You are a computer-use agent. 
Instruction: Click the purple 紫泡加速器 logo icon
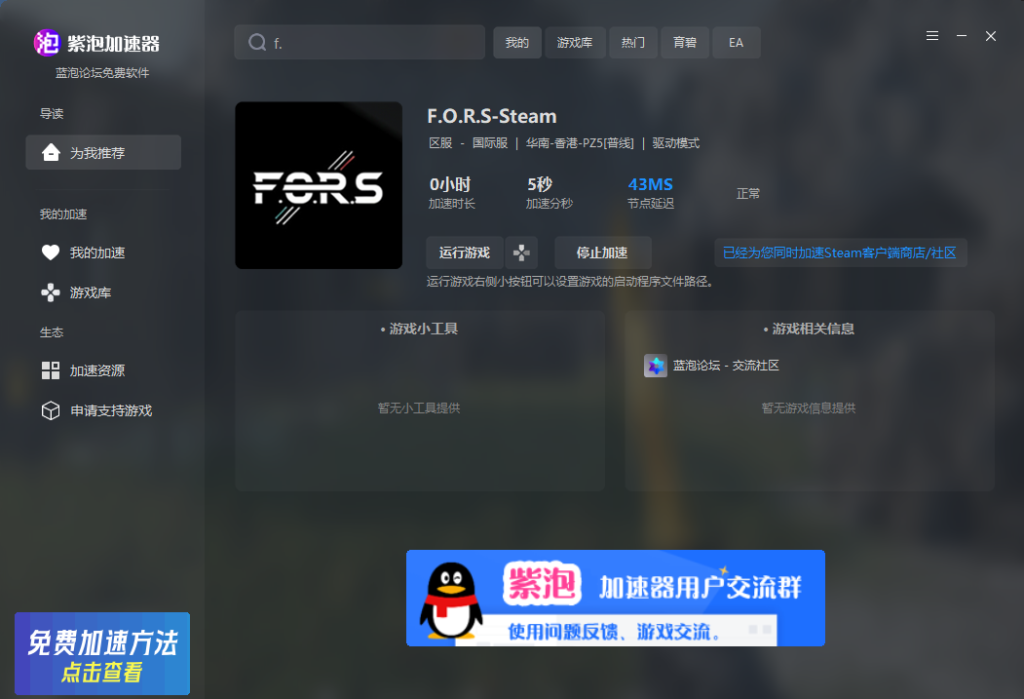point(47,43)
